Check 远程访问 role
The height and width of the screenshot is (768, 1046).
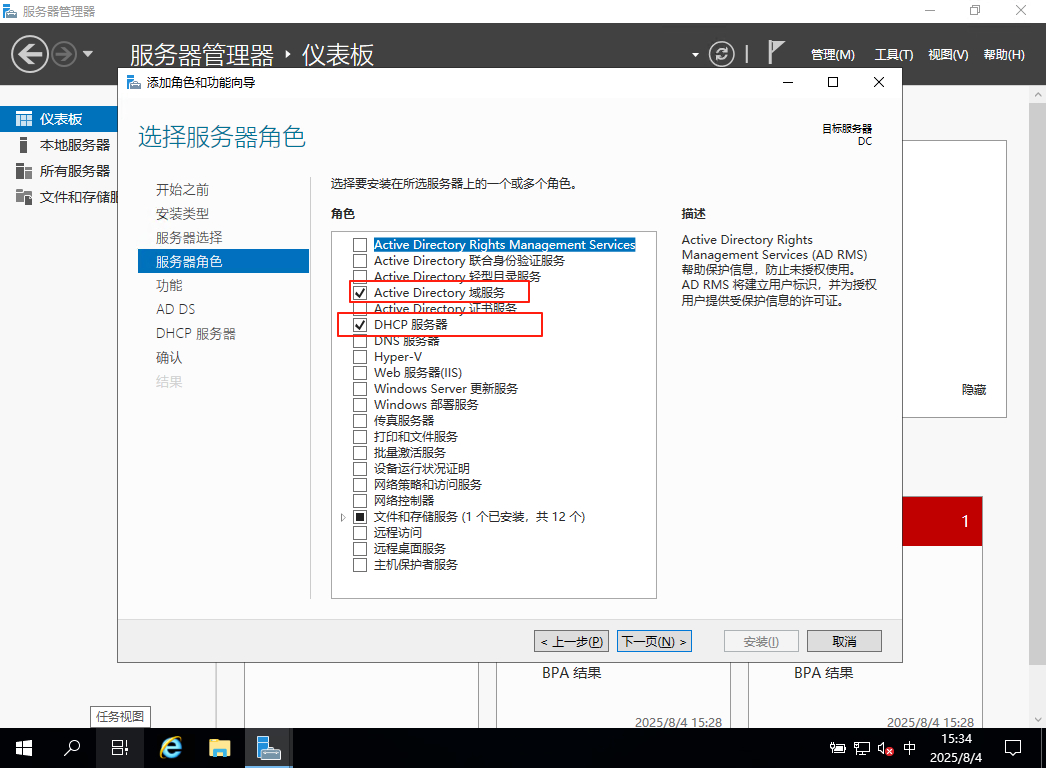tap(360, 533)
